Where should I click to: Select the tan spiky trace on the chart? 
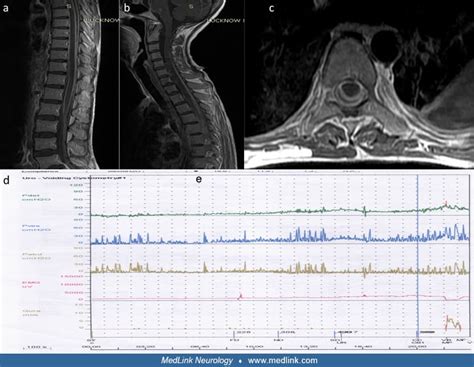(x=280, y=268)
